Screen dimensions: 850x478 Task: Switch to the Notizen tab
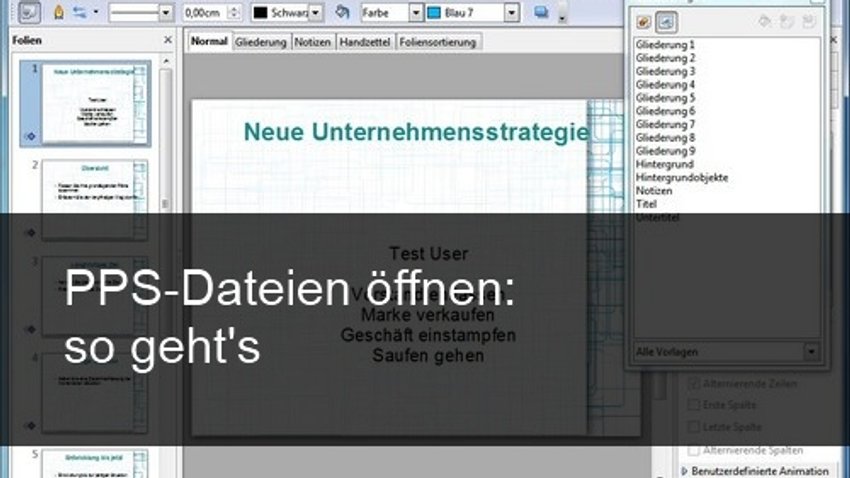pos(312,42)
